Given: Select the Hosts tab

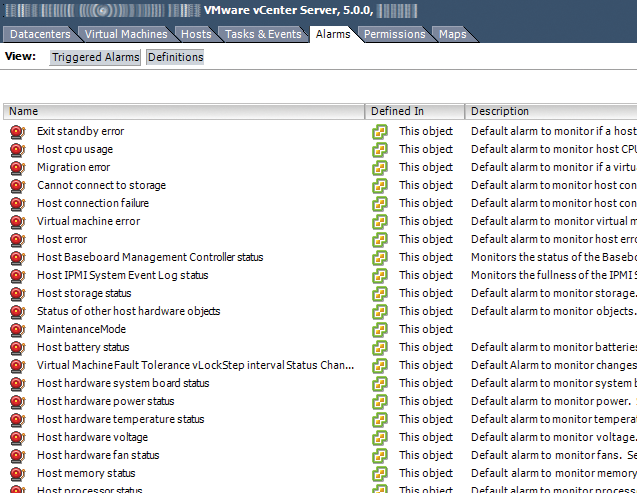Looking at the screenshot, I should coord(196,34).
